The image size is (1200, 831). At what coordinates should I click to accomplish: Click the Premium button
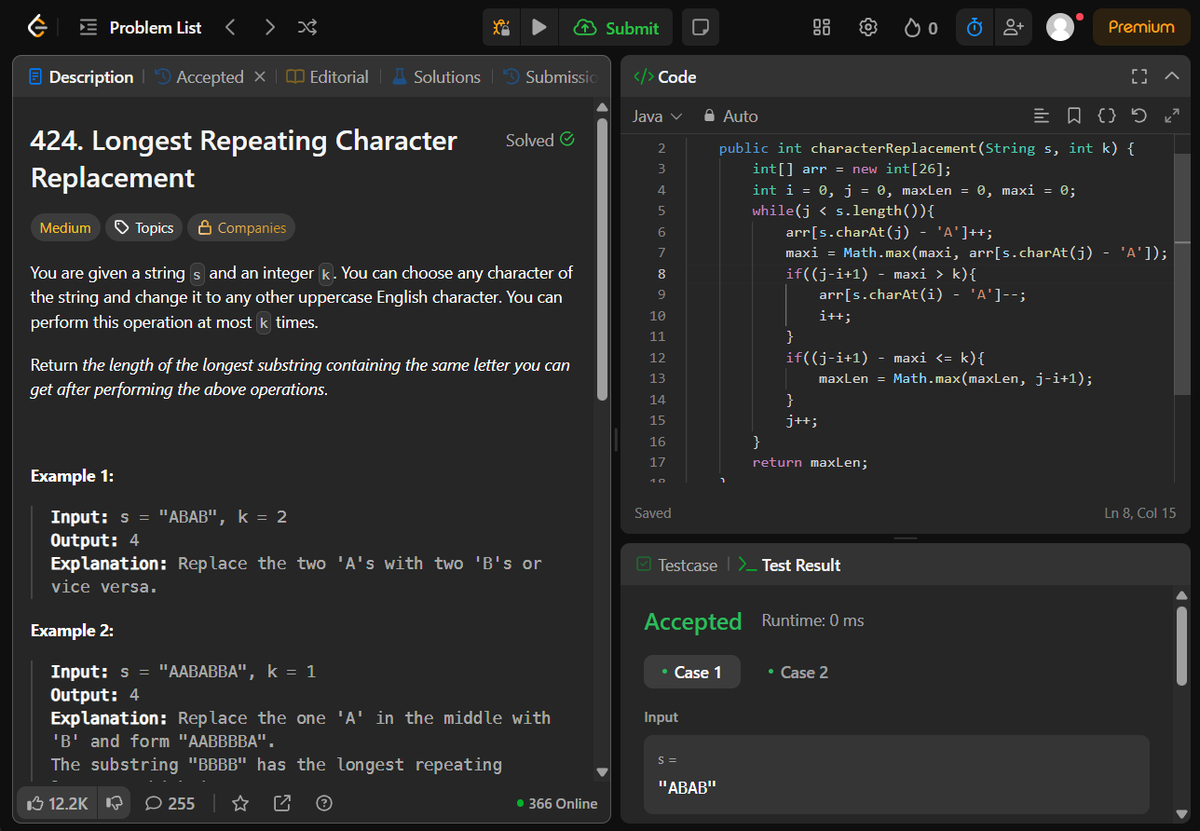point(1141,27)
